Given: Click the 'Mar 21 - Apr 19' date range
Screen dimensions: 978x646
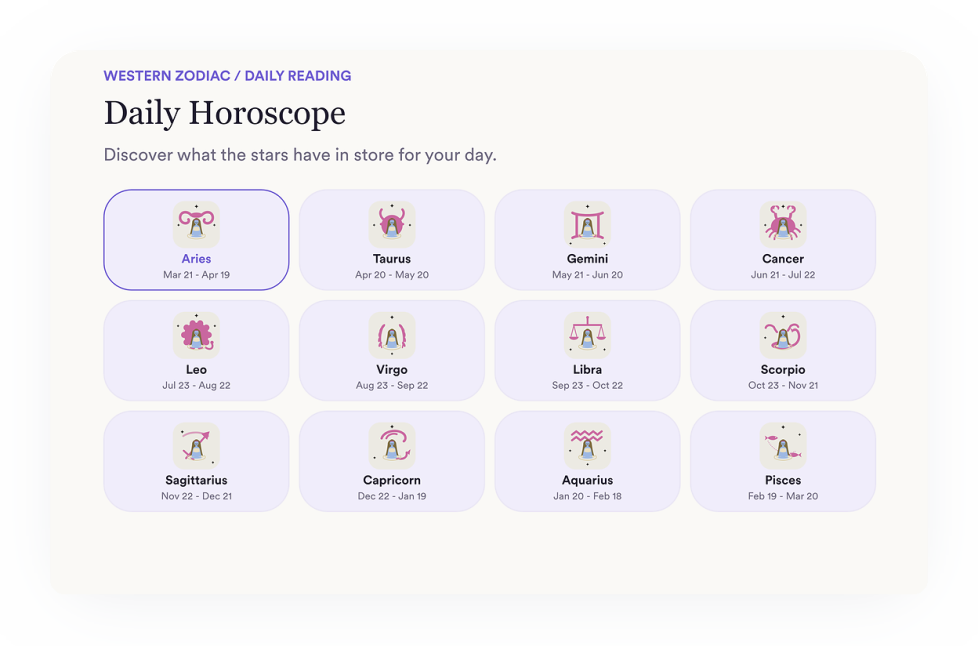Looking at the screenshot, I should click(x=196, y=275).
